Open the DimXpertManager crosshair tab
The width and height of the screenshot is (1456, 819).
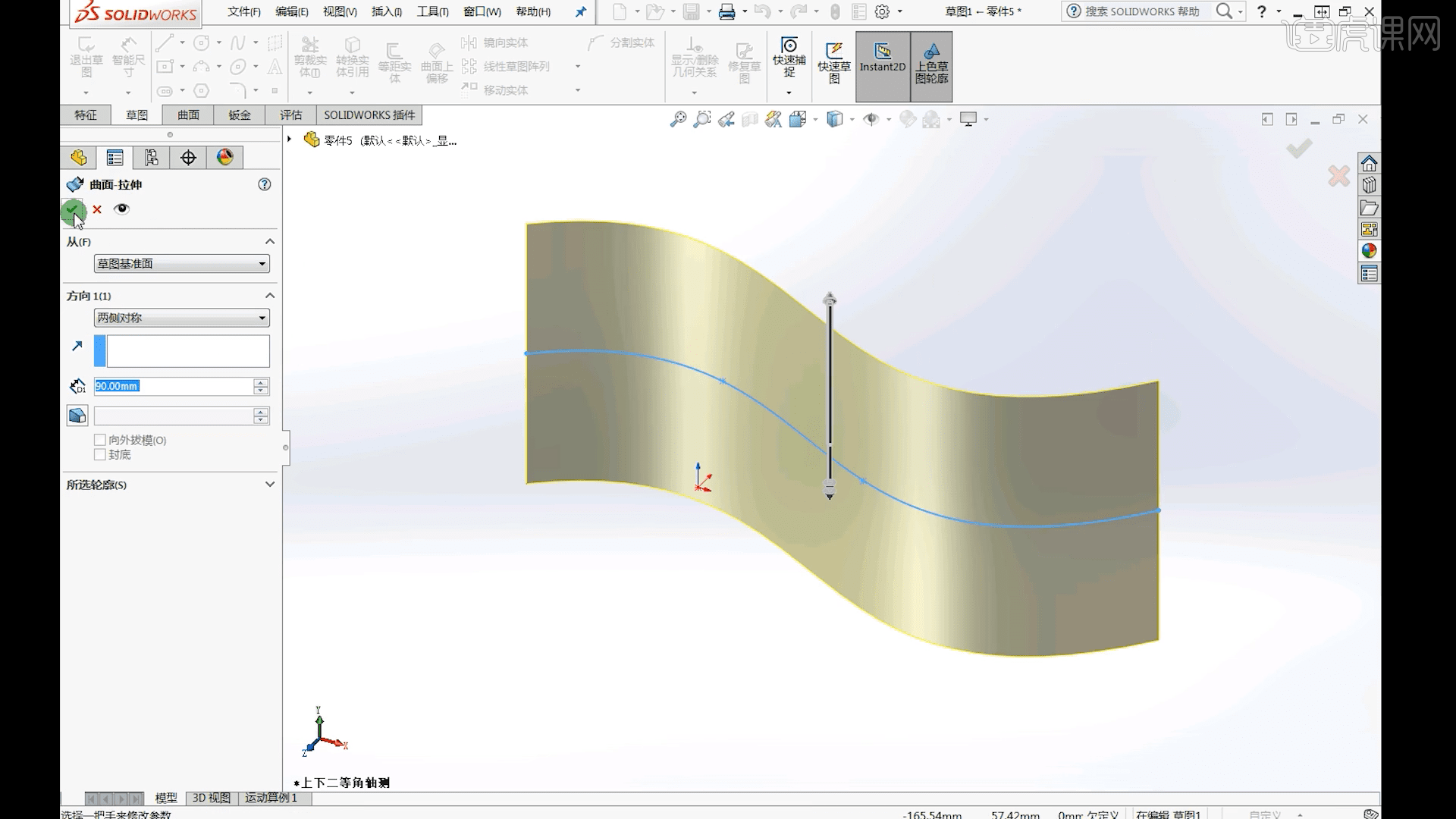188,158
